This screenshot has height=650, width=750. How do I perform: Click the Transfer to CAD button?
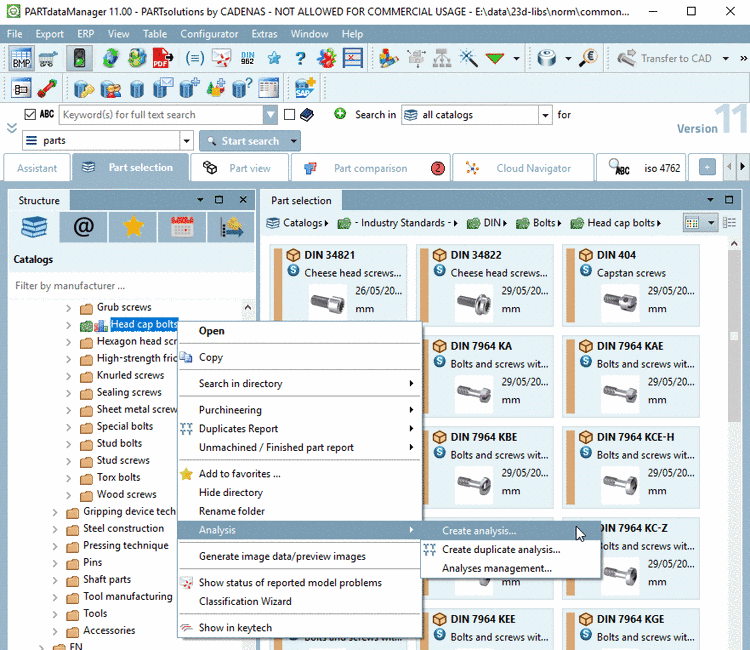(665, 58)
